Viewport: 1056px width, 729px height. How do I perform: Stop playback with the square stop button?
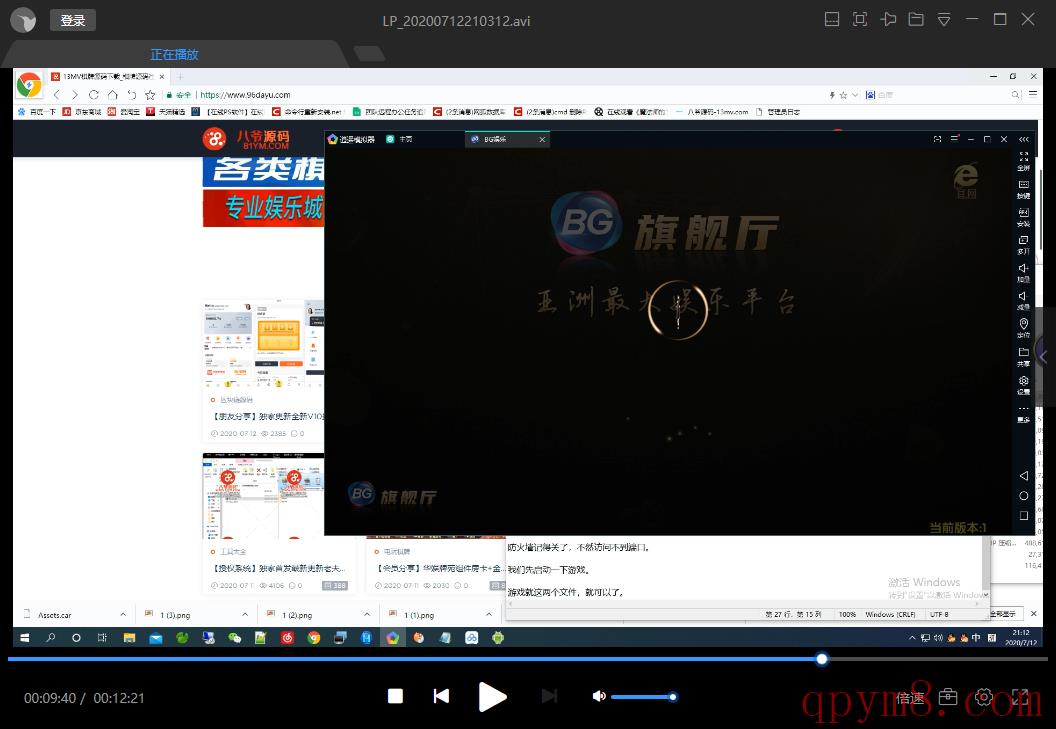[395, 696]
